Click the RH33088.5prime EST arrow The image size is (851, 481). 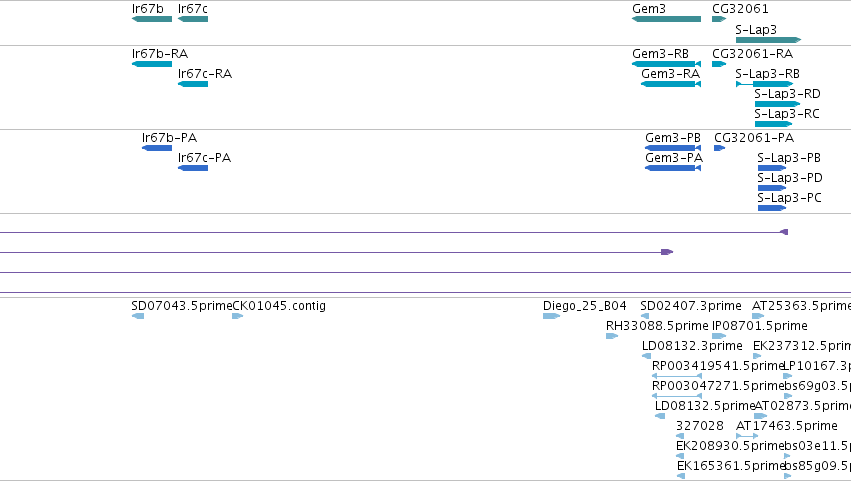[x=612, y=336]
